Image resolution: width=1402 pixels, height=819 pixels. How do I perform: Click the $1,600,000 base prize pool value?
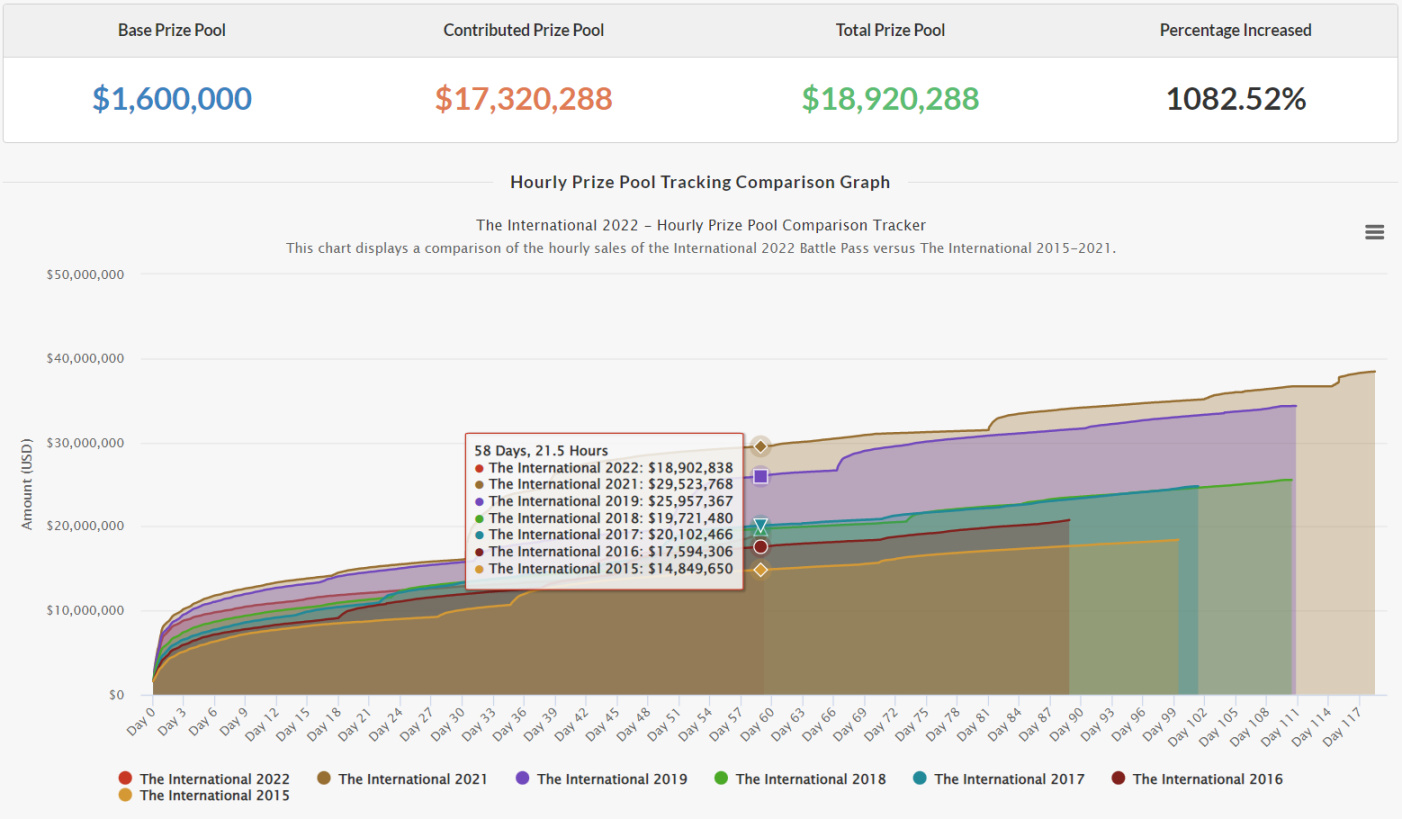(x=172, y=99)
